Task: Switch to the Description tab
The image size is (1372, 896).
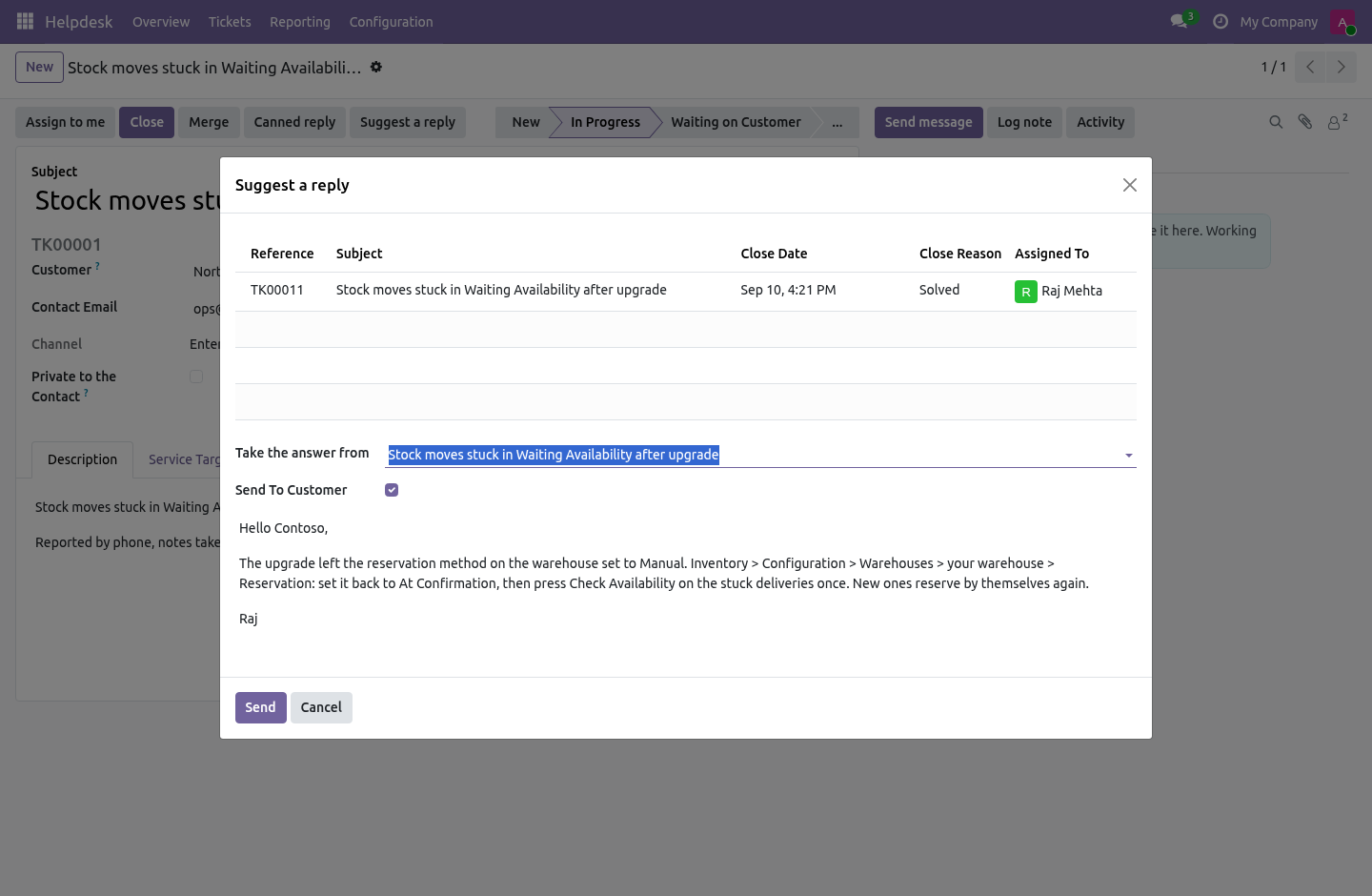Action: coord(83,459)
